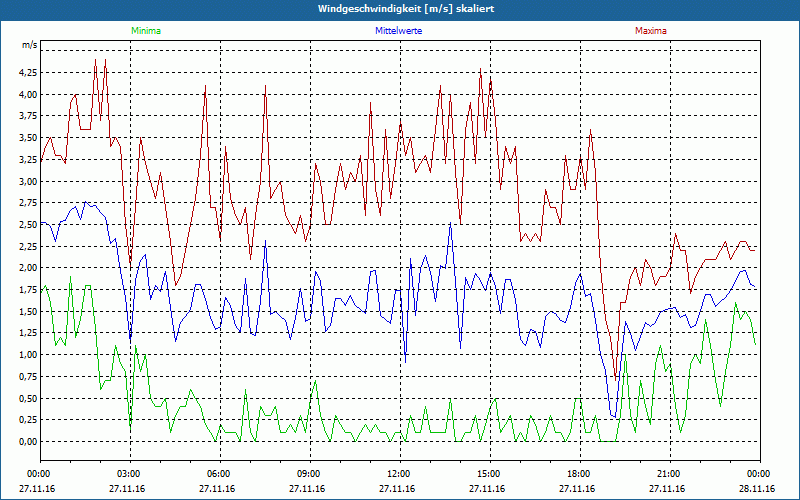Viewport: 800px width, 500px height.
Task: Click the 0,50 y-axis value
Action: tap(29, 398)
